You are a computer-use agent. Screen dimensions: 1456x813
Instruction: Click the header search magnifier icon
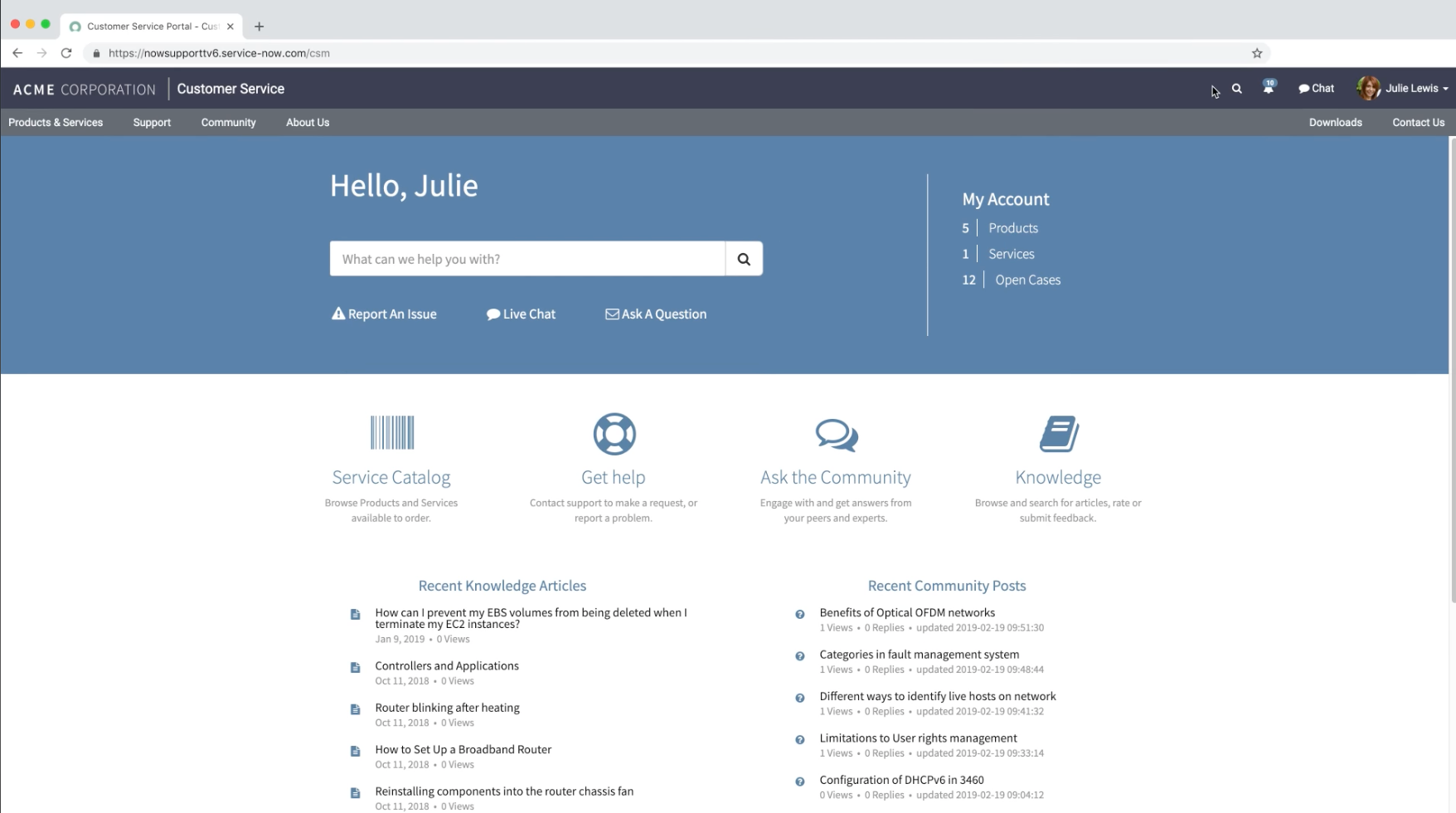(x=1236, y=88)
